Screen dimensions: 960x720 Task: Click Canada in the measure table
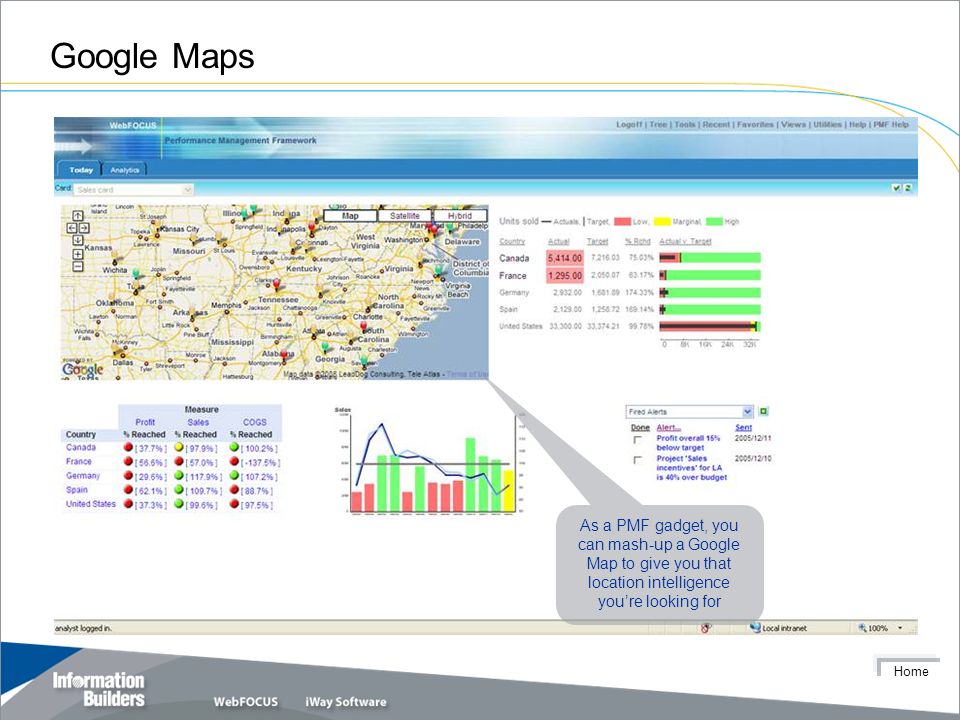(x=81, y=448)
